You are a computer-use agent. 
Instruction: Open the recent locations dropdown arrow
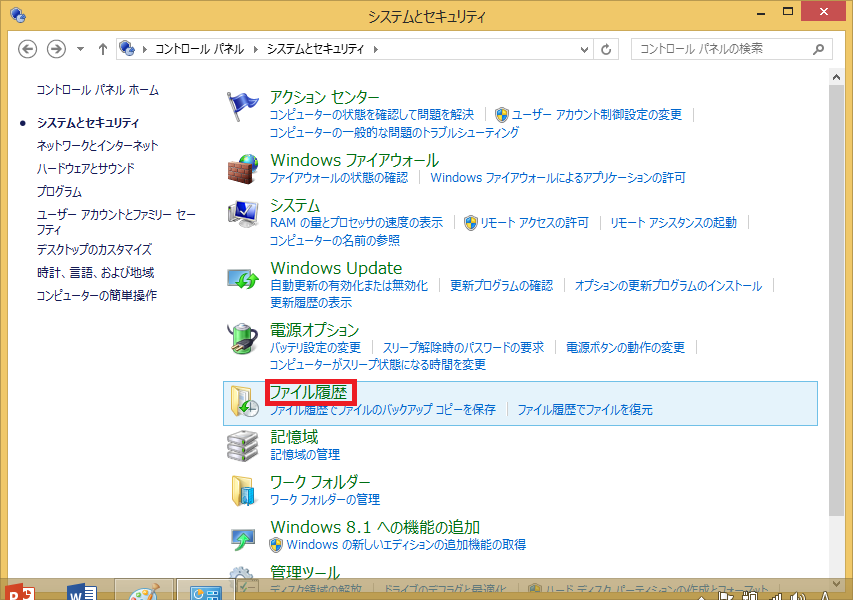[81, 49]
